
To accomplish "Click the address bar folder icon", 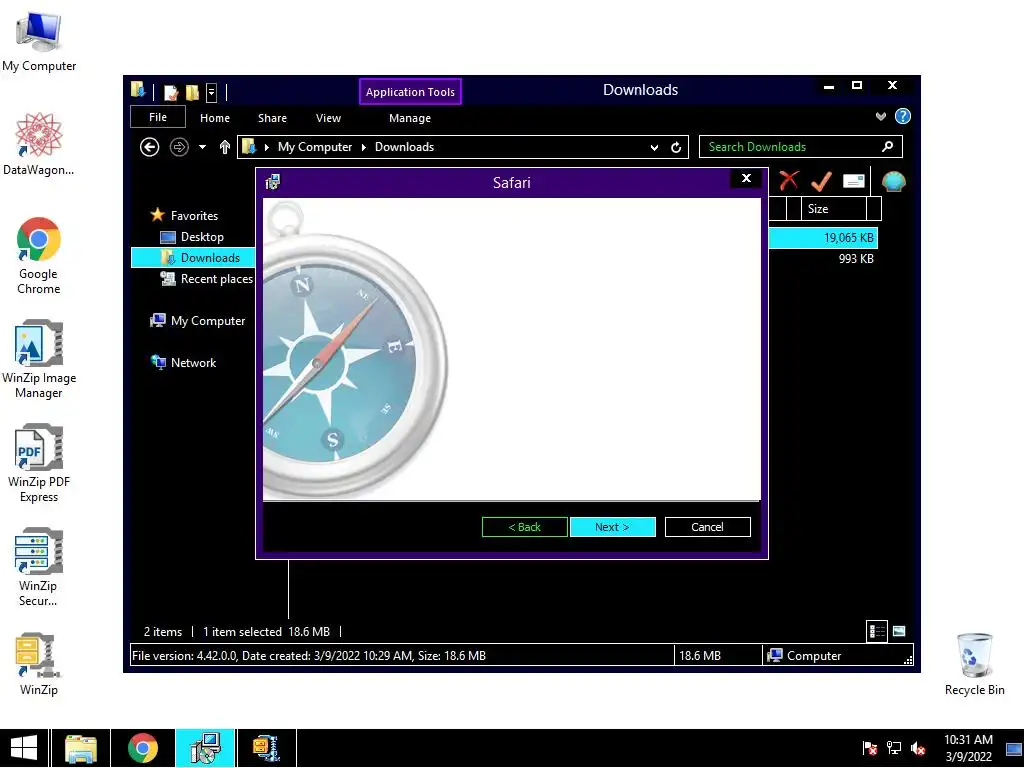I will point(249,147).
